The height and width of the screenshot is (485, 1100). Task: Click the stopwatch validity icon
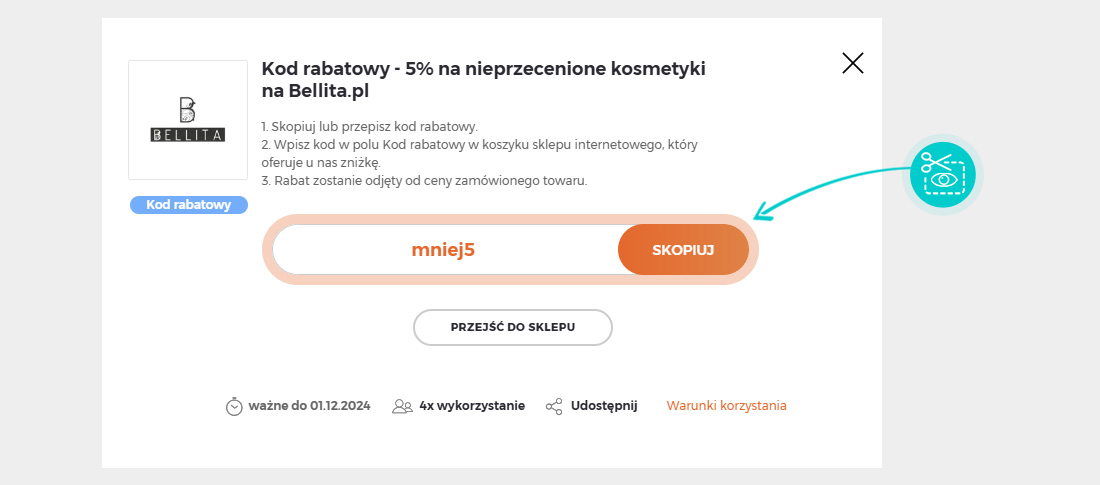[234, 406]
